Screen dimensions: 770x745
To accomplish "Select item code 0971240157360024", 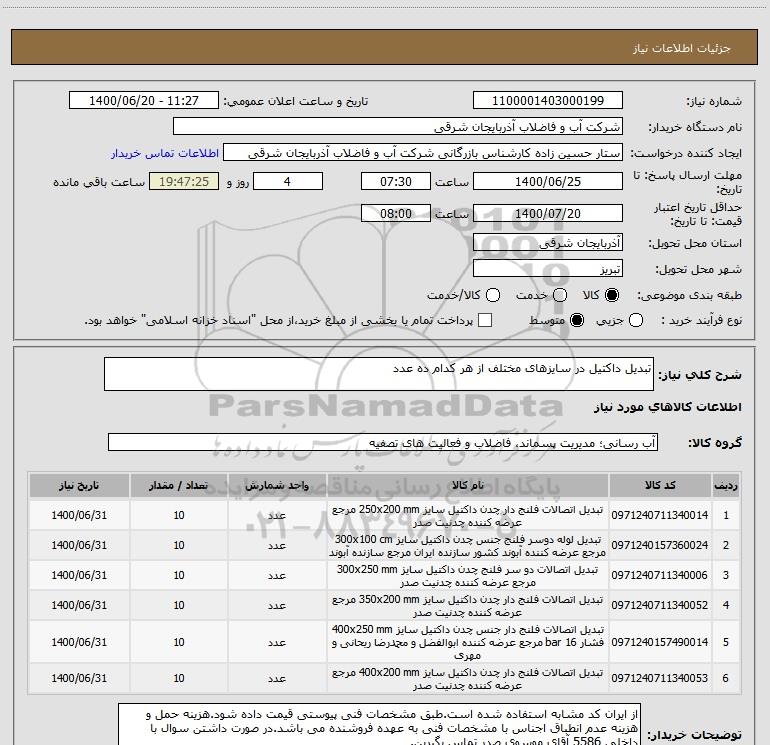I will [x=660, y=545].
